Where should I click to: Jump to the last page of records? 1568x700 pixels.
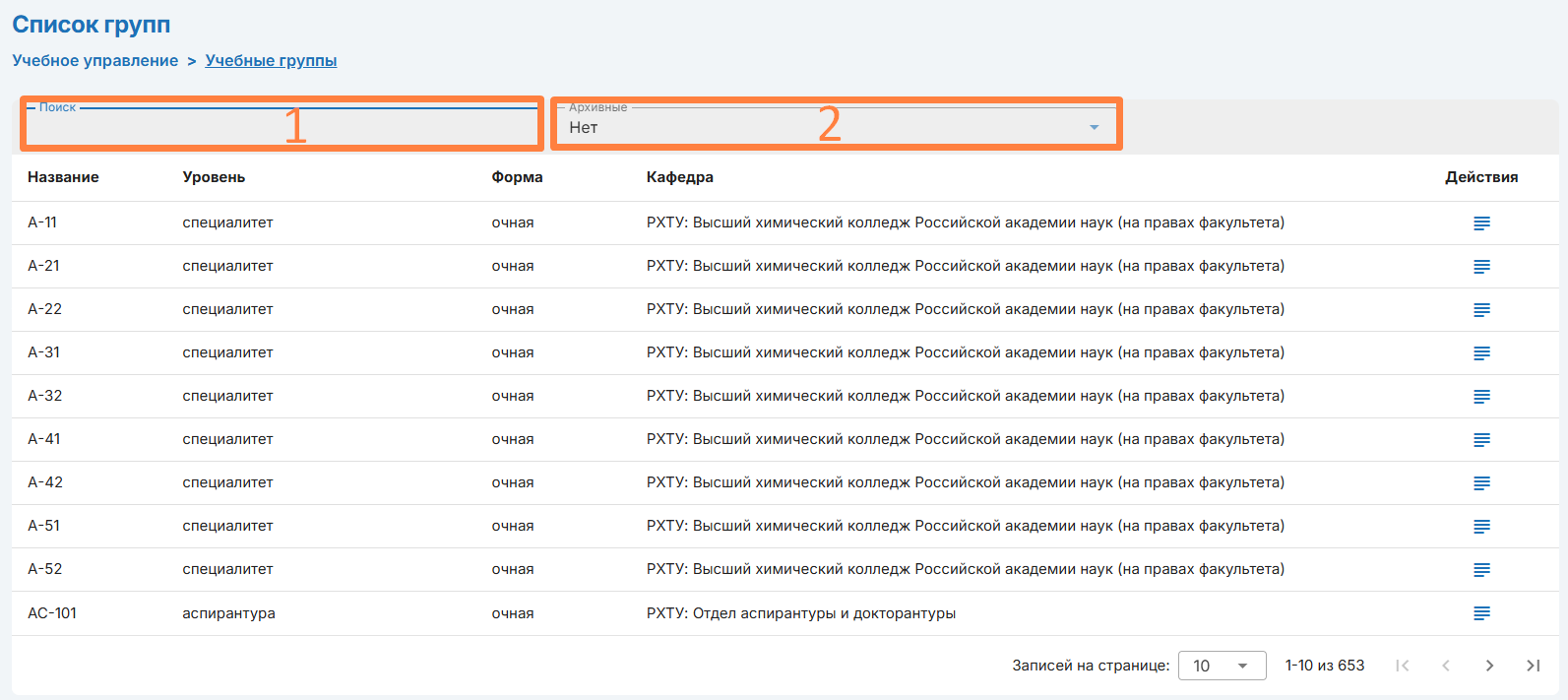[x=1533, y=666]
